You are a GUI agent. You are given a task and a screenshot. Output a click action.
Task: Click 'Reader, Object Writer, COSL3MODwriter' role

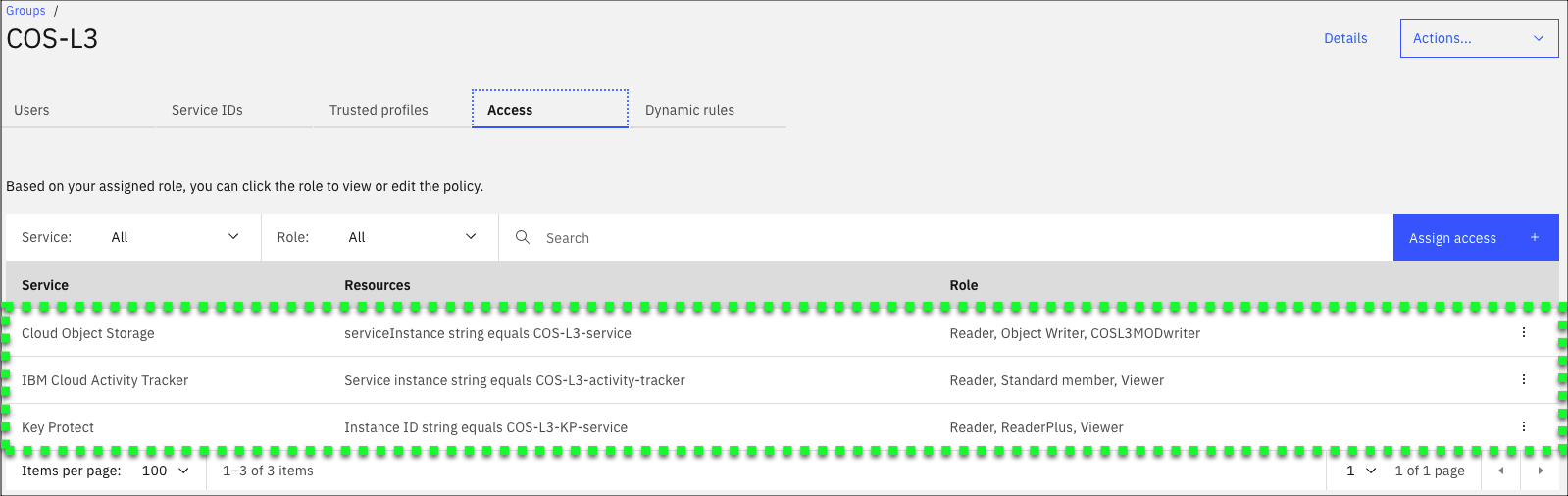pyautogui.click(x=1075, y=333)
